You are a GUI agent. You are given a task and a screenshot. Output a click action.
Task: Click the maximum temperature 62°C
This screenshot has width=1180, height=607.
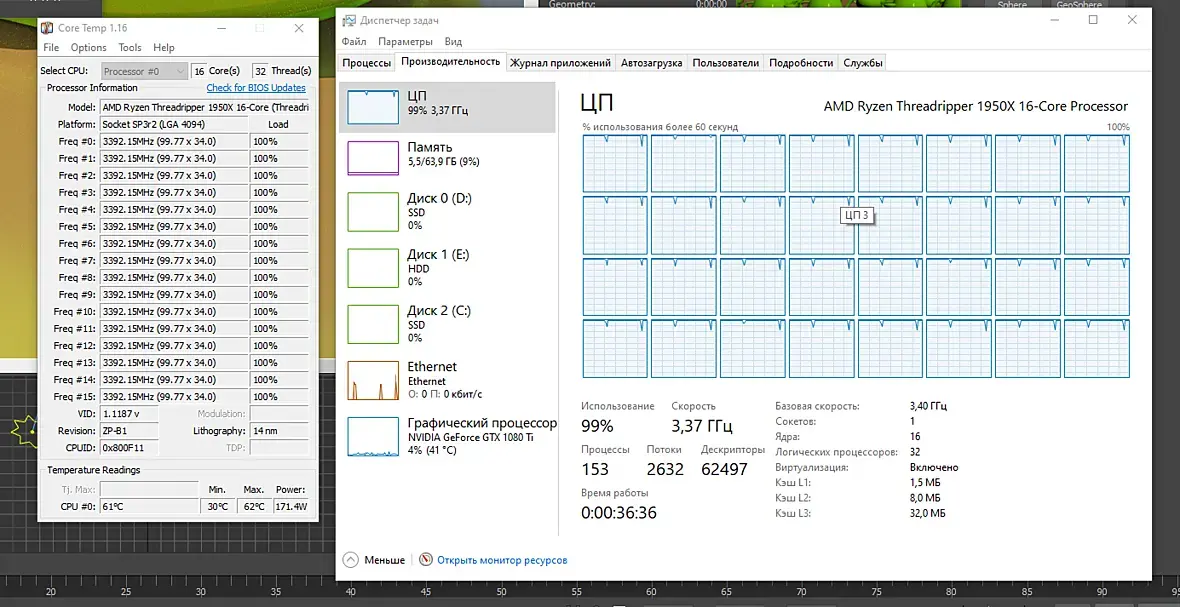point(254,507)
